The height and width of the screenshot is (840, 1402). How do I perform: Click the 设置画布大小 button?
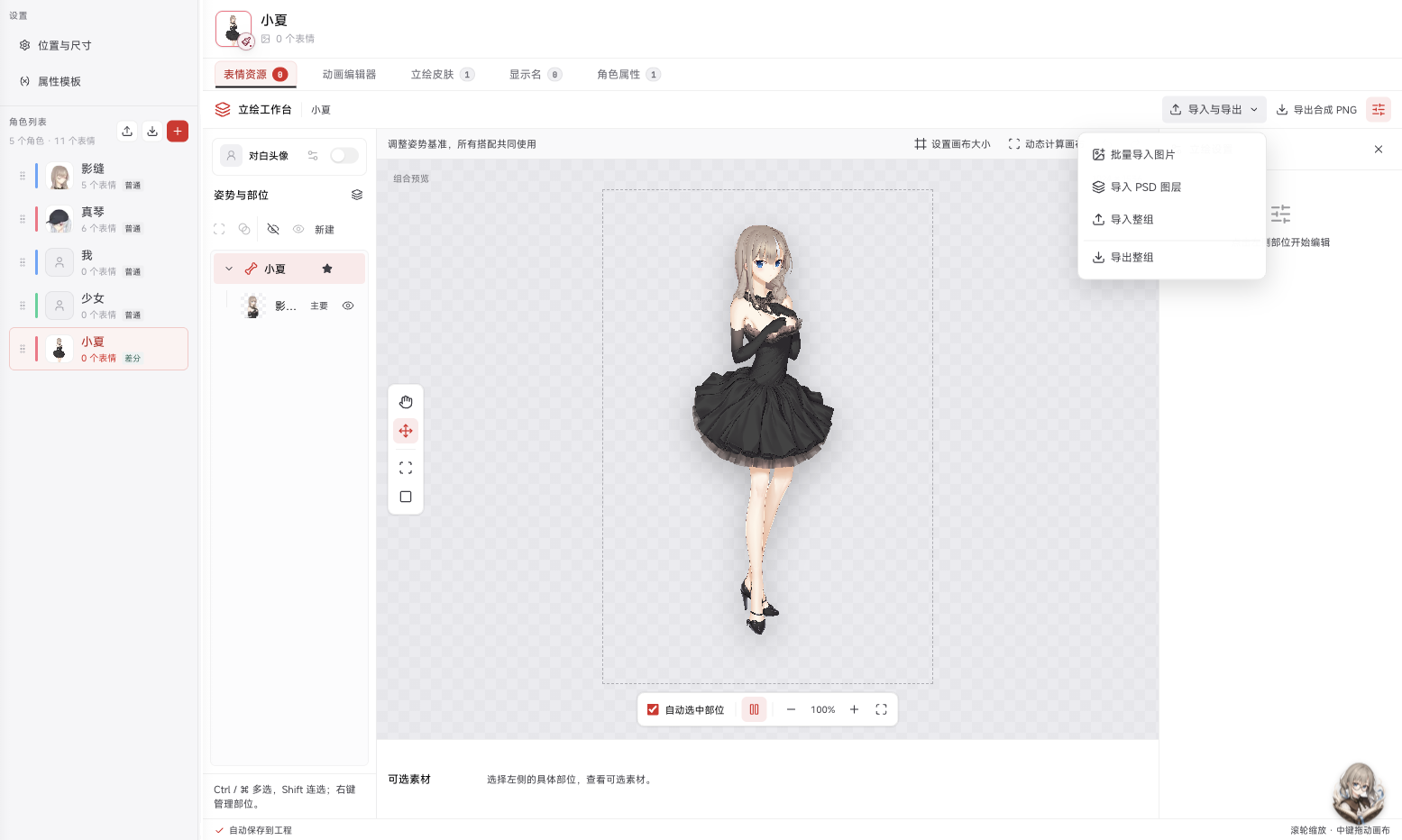click(952, 143)
